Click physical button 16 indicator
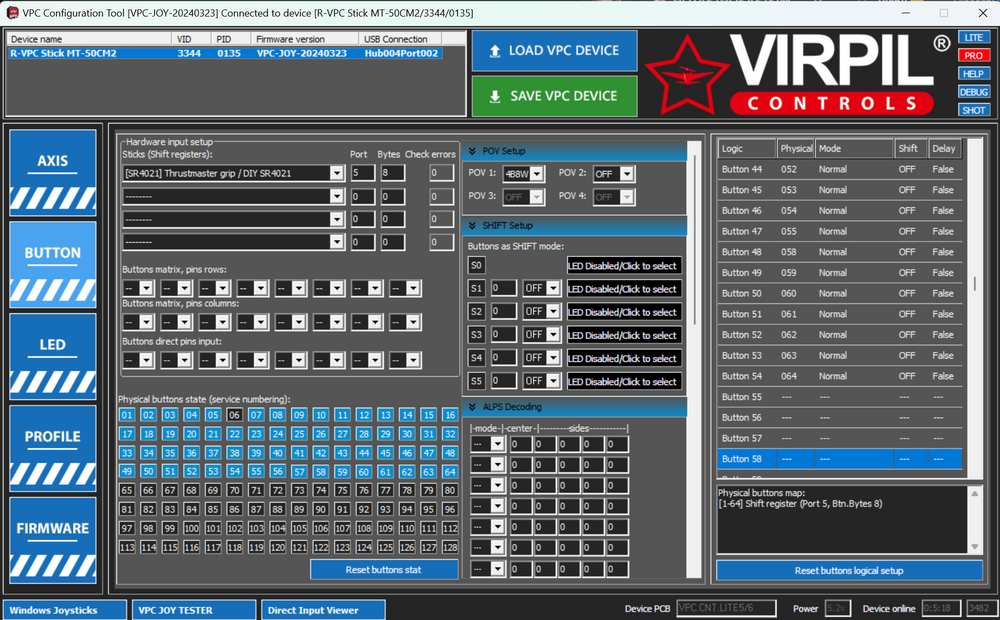Image resolution: width=1000 pixels, height=620 pixels. [450, 415]
